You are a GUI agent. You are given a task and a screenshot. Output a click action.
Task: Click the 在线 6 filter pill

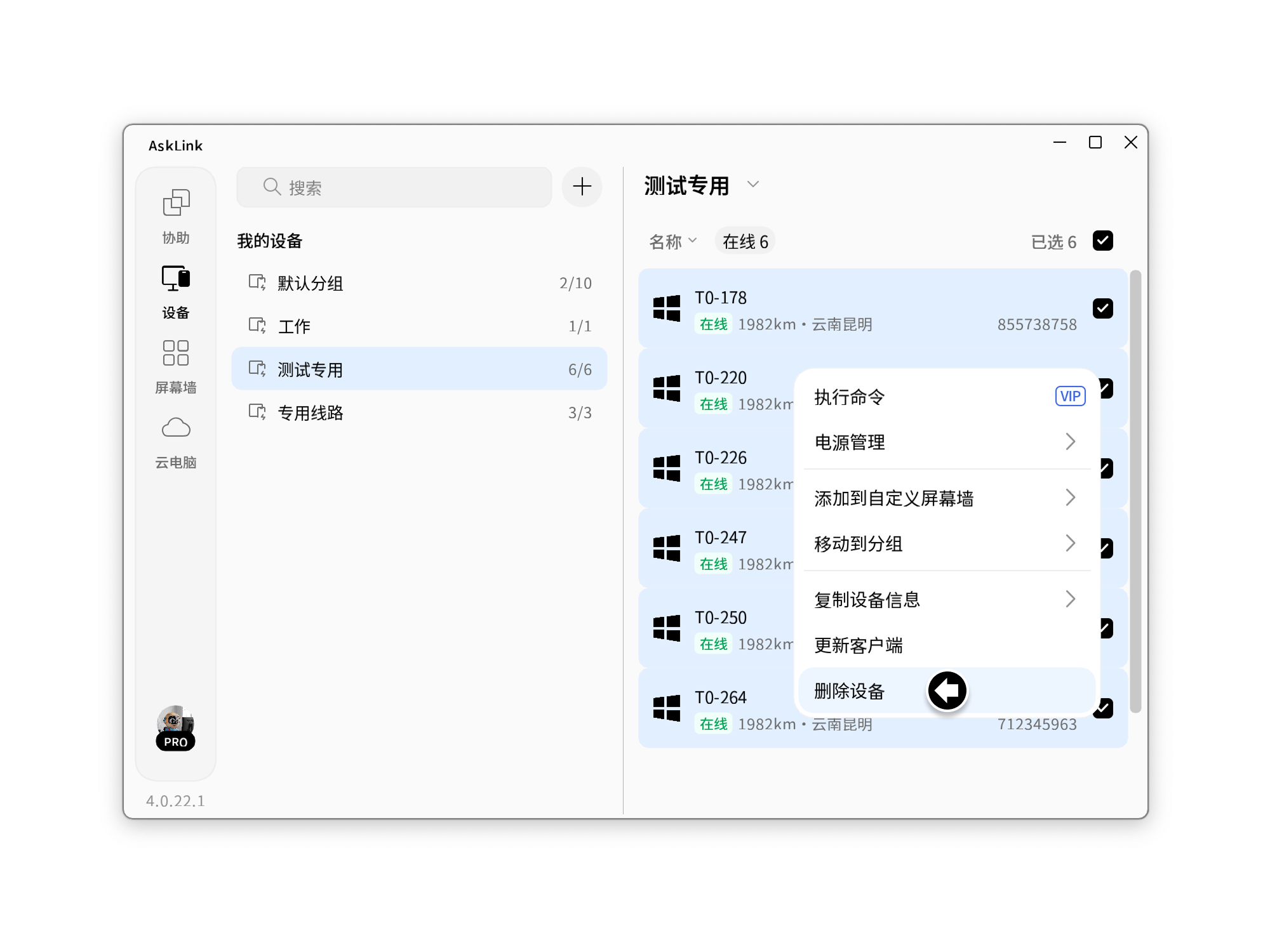[x=745, y=240]
